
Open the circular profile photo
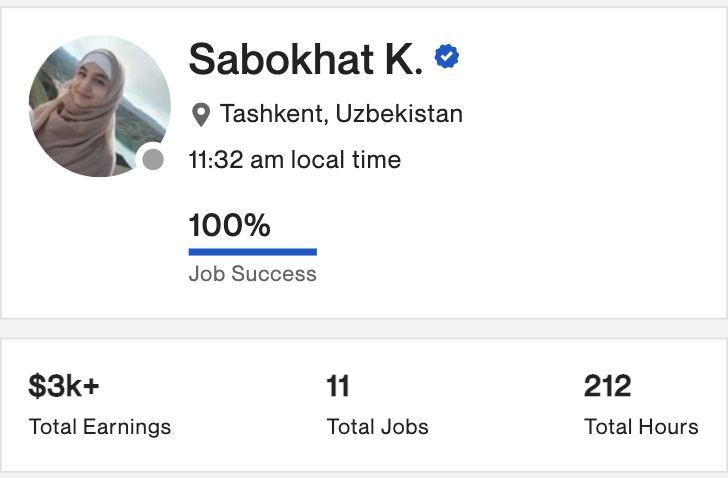point(96,104)
